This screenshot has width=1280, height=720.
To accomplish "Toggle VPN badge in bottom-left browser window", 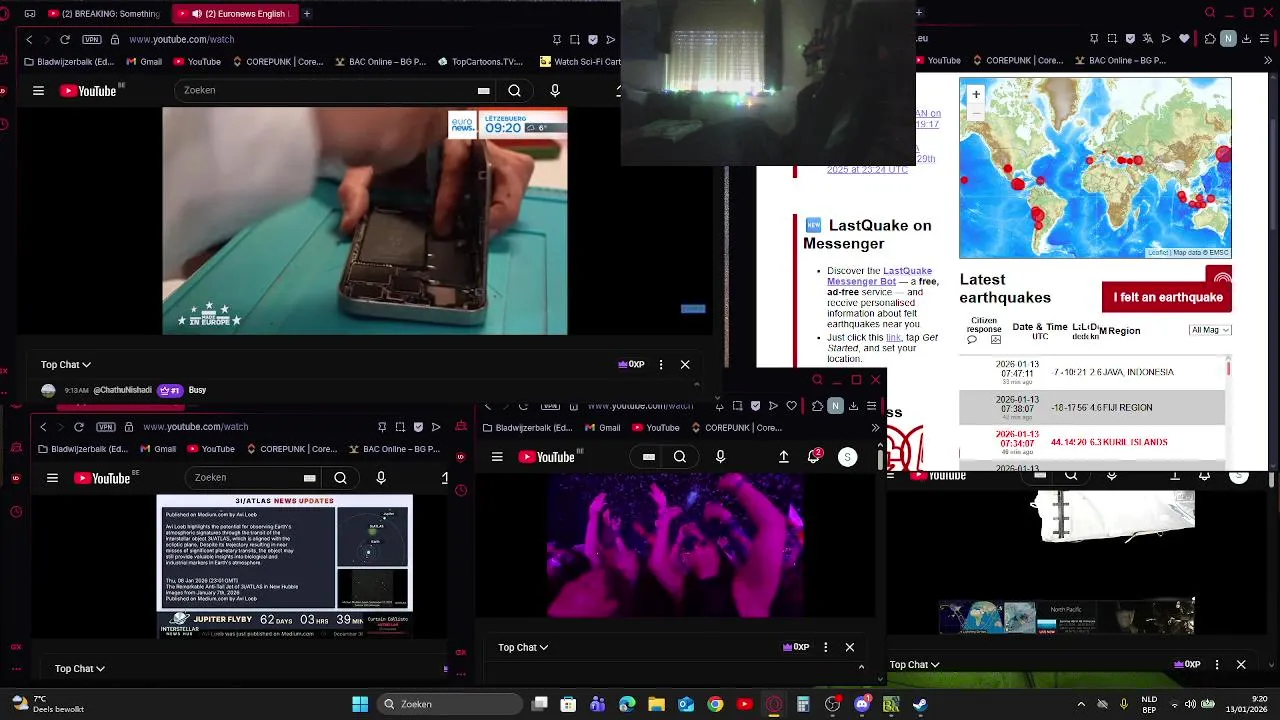I will click(106, 427).
